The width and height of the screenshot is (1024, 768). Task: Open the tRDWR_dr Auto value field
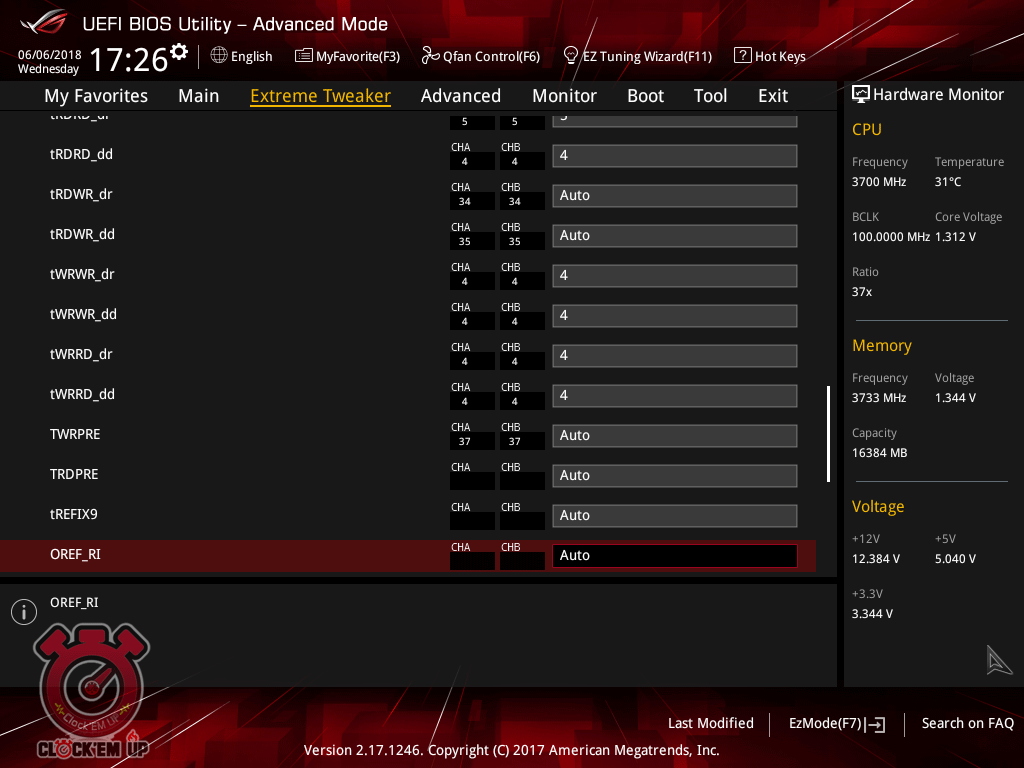[674, 195]
